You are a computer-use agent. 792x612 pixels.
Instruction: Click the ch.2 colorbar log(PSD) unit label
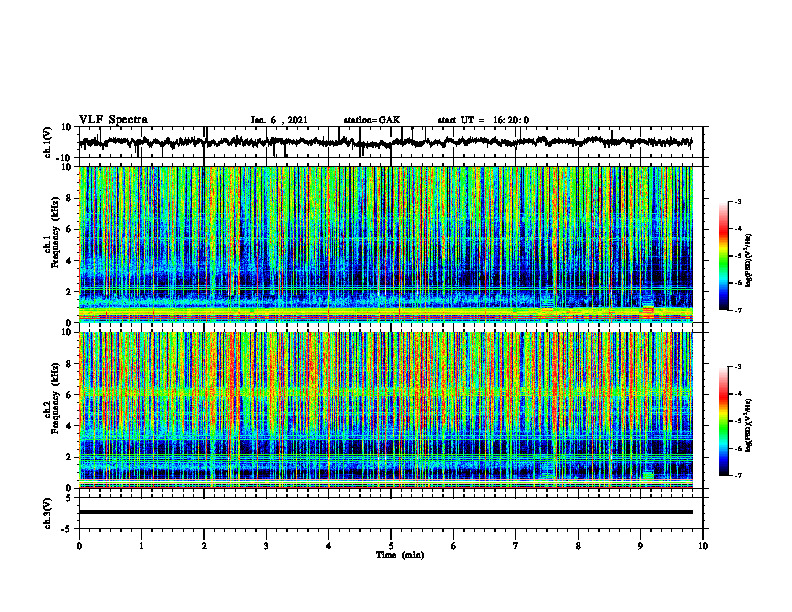749,425
